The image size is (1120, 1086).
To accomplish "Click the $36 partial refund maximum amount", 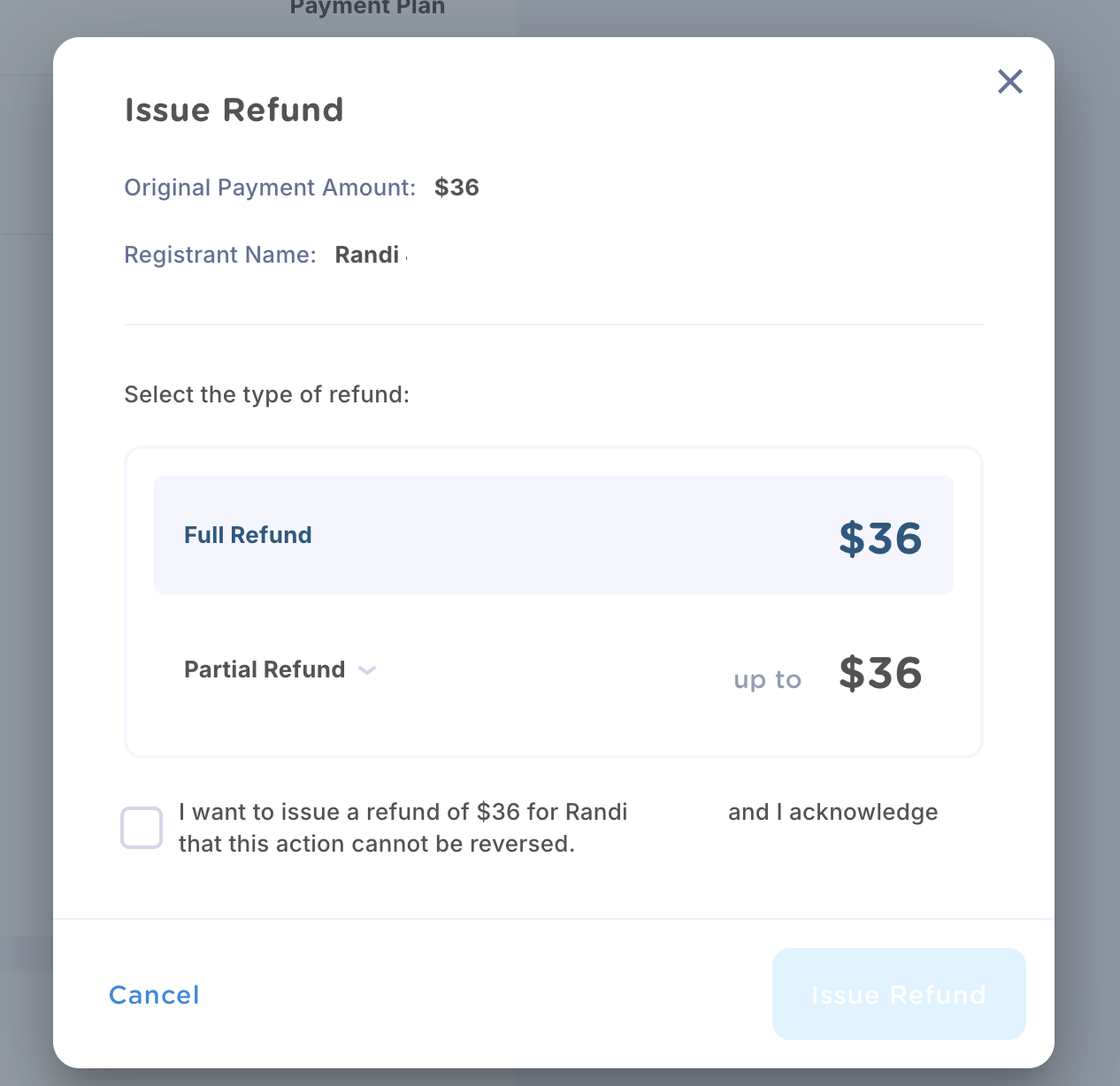I will coord(880,673).
